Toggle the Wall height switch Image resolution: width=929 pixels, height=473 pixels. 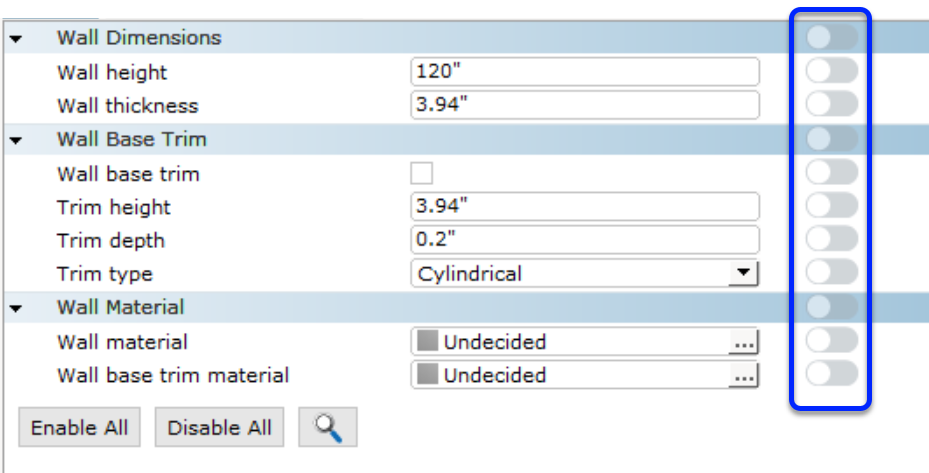tap(832, 71)
